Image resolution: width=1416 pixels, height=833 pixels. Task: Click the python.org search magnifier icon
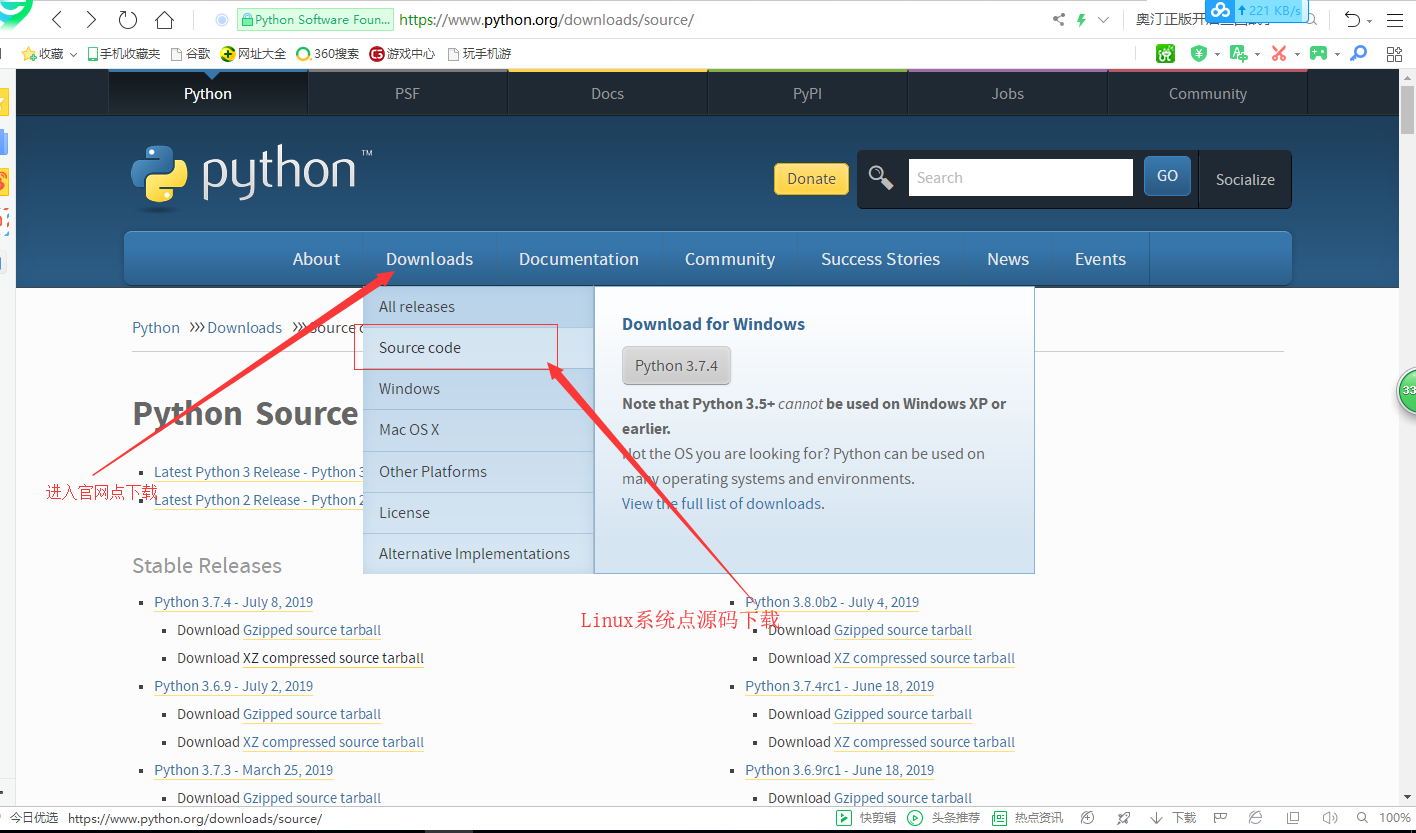click(x=881, y=178)
